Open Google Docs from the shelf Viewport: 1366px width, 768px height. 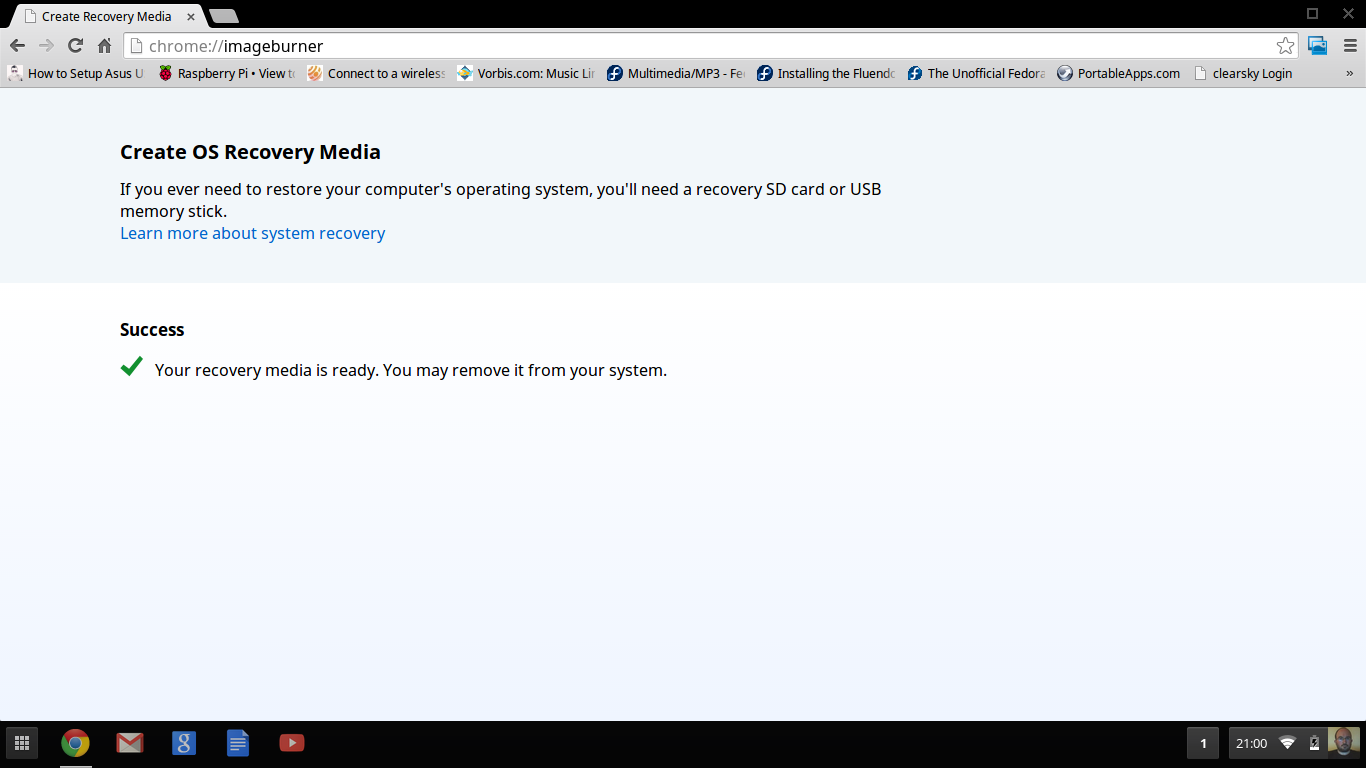(x=237, y=743)
